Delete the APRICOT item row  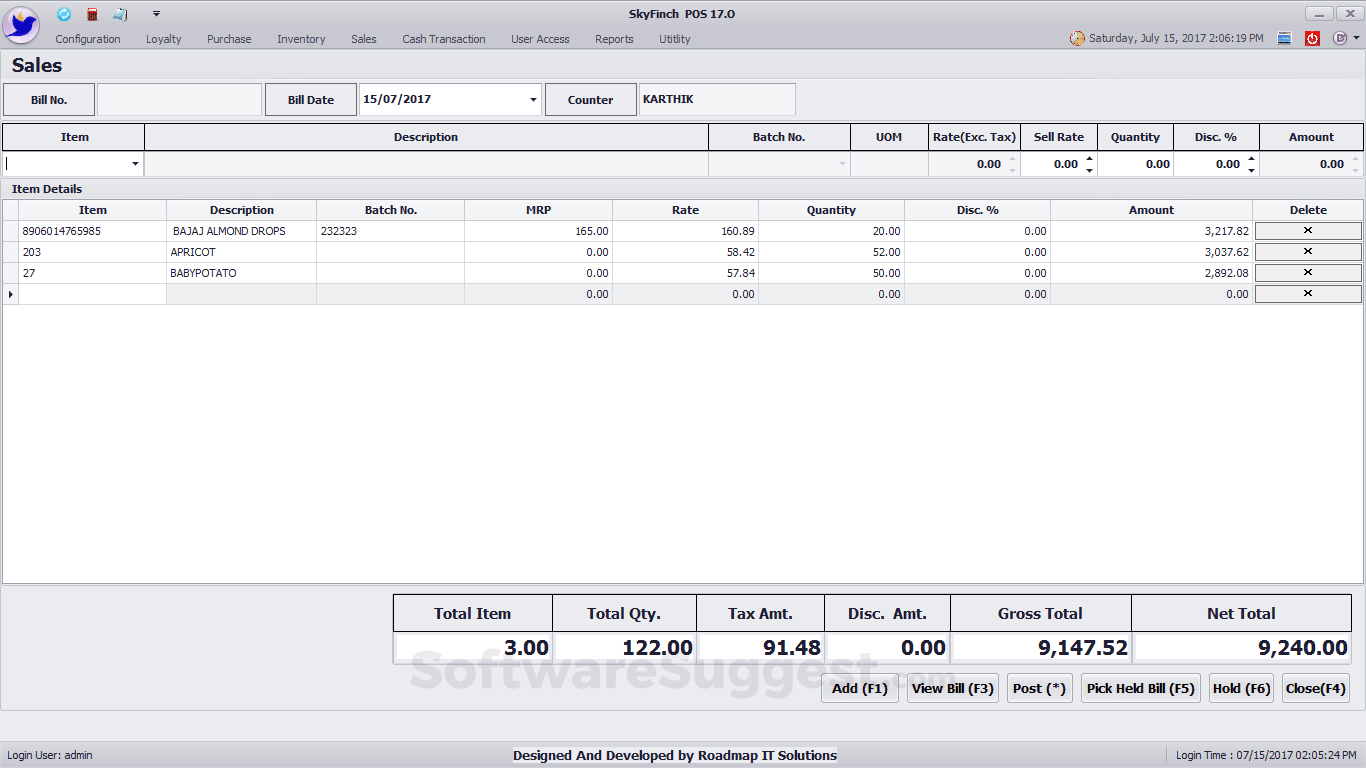1308,252
